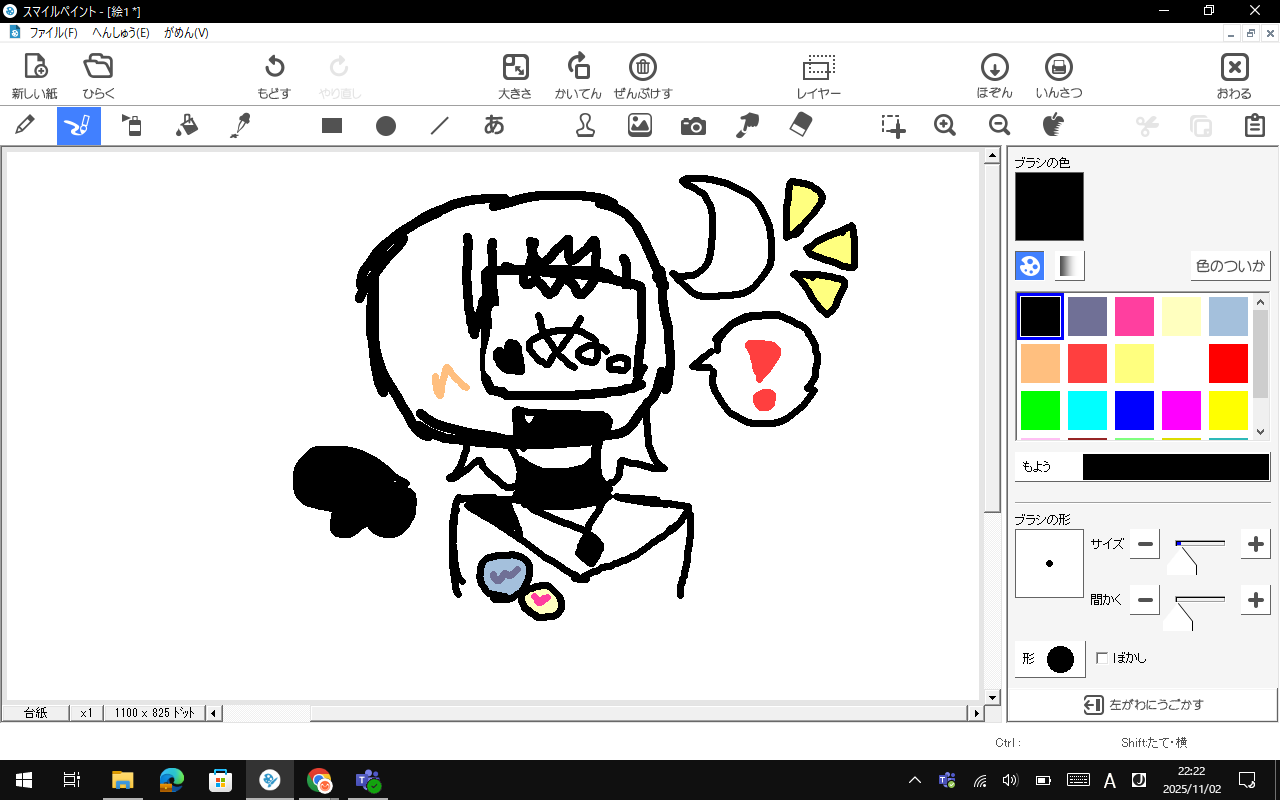Switch to palette color mode
The image size is (1280, 800).
(1029, 266)
